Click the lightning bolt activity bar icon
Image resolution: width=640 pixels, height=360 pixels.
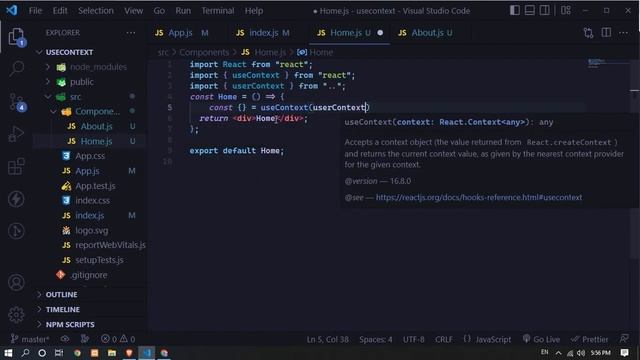click(x=16, y=199)
